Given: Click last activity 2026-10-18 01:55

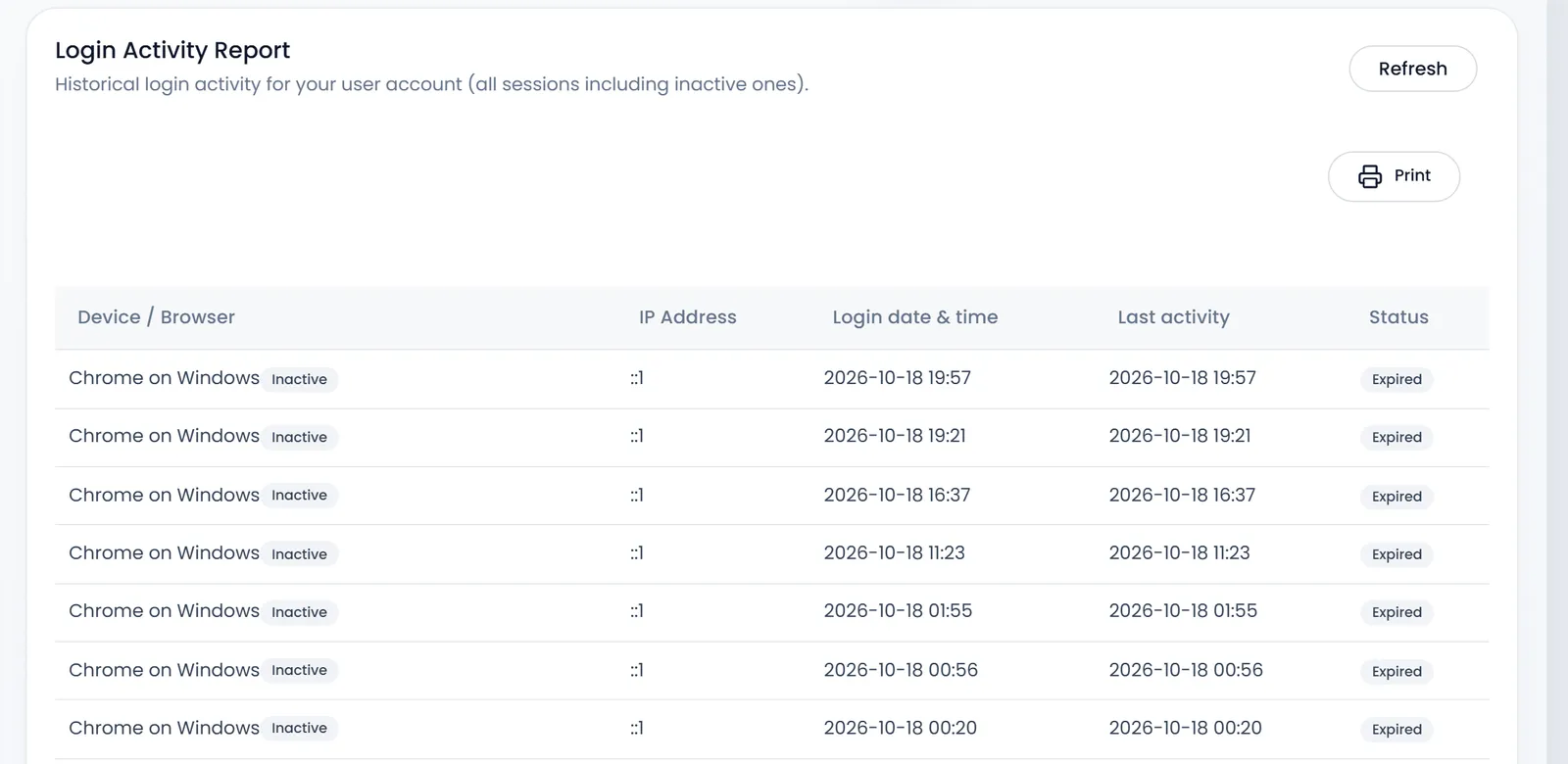Looking at the screenshot, I should tap(1183, 611).
